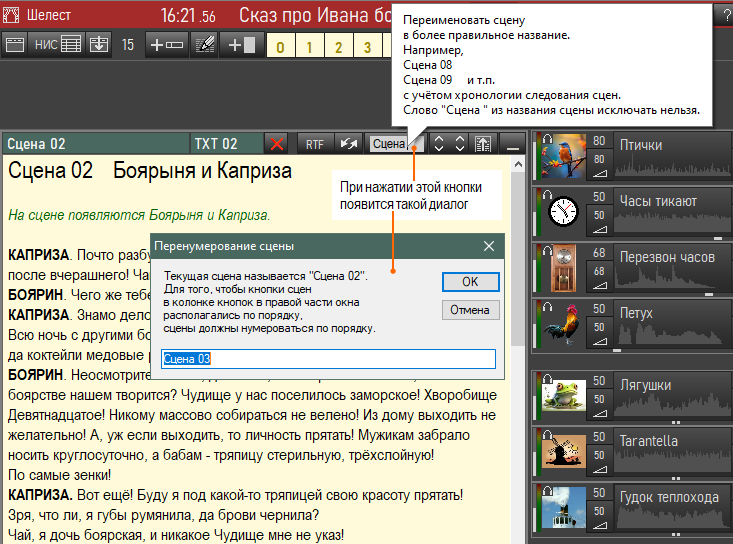This screenshot has height=544, width=733.
Task: Click the Шелест curtain app icon
Action: pos(11,15)
